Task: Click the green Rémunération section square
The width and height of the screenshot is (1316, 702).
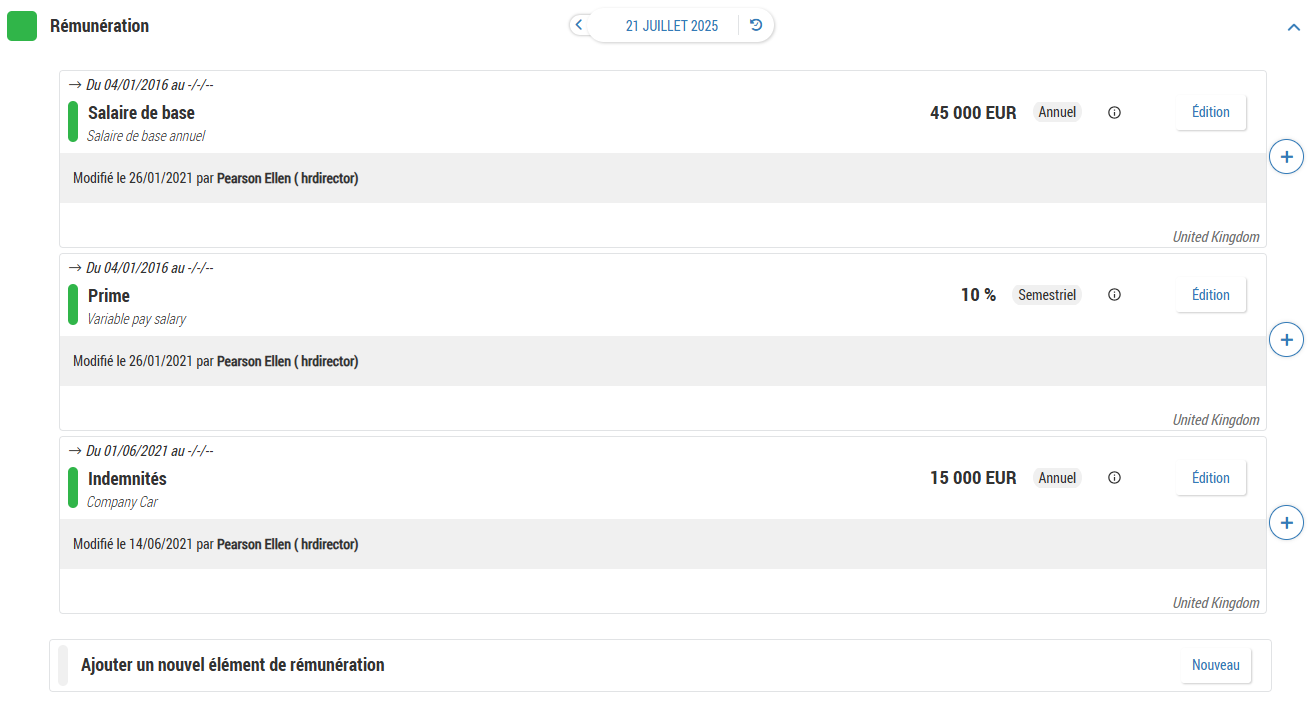Action: 22,26
